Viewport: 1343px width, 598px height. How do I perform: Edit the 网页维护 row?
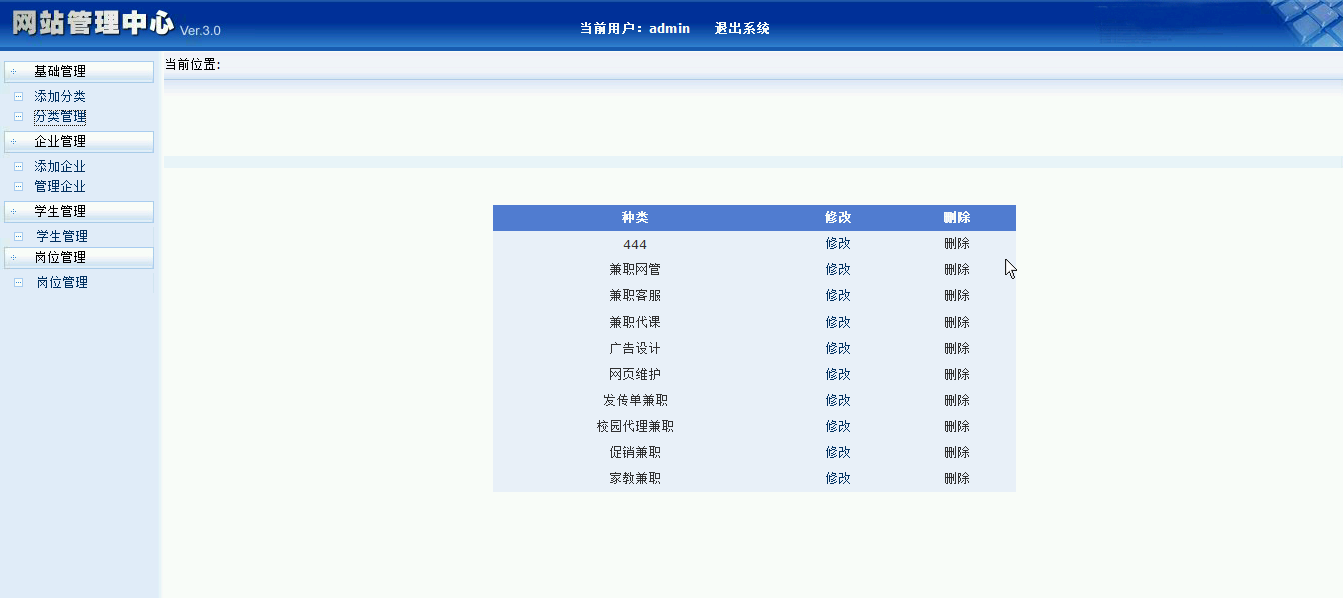[x=838, y=374]
